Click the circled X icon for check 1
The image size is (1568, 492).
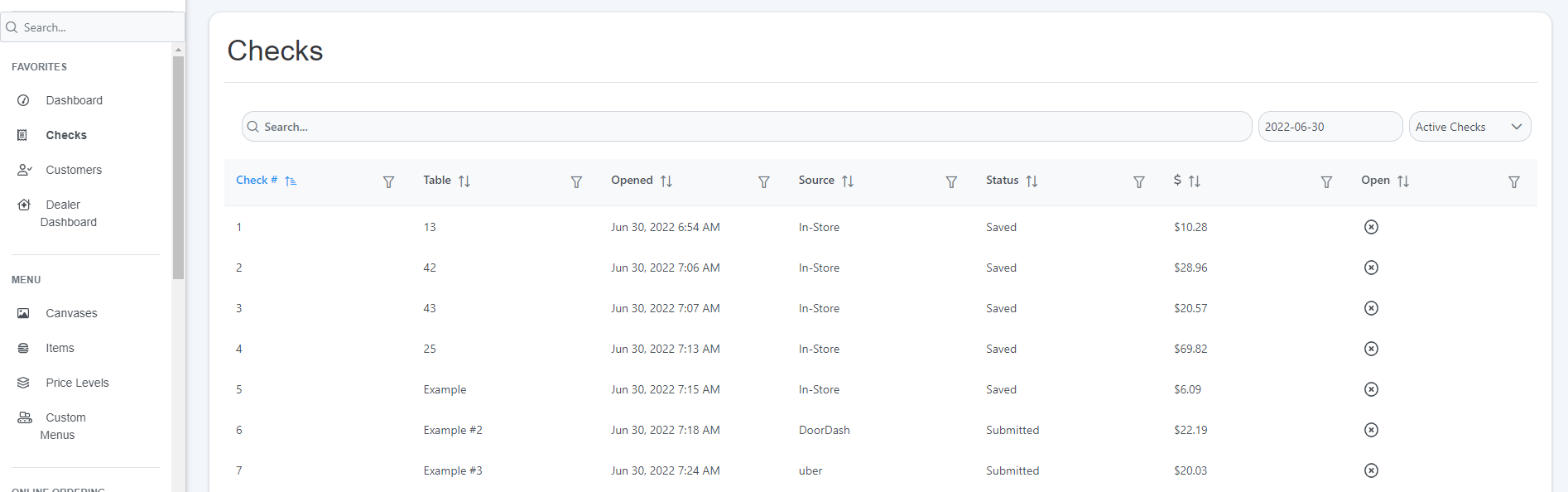coord(1371,227)
